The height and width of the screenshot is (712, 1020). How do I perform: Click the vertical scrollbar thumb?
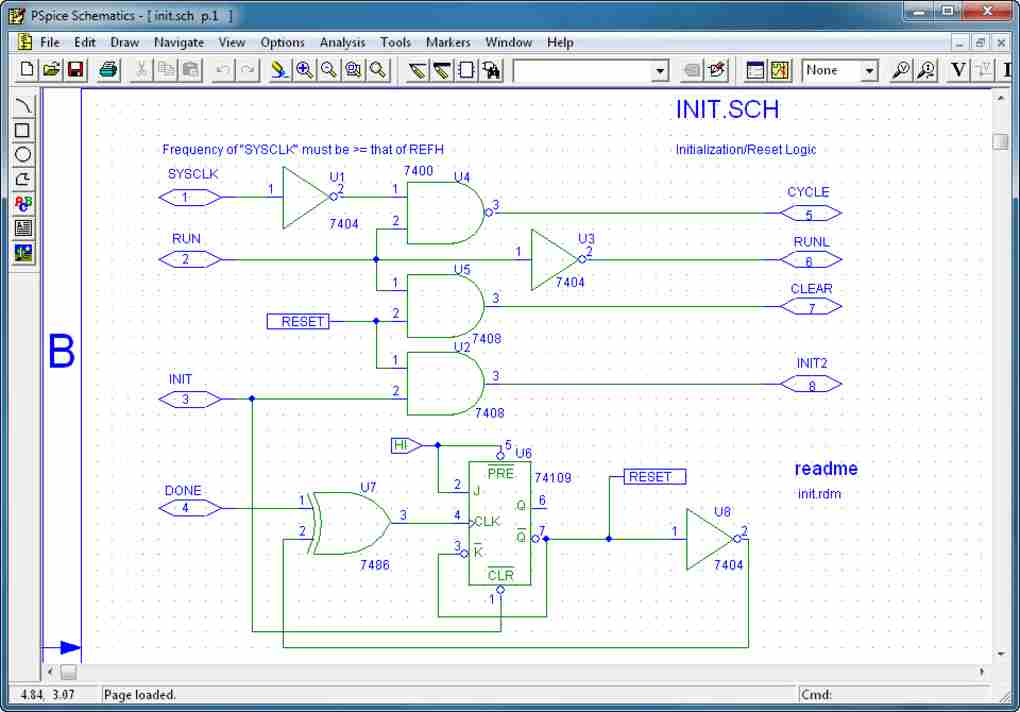coord(1000,142)
